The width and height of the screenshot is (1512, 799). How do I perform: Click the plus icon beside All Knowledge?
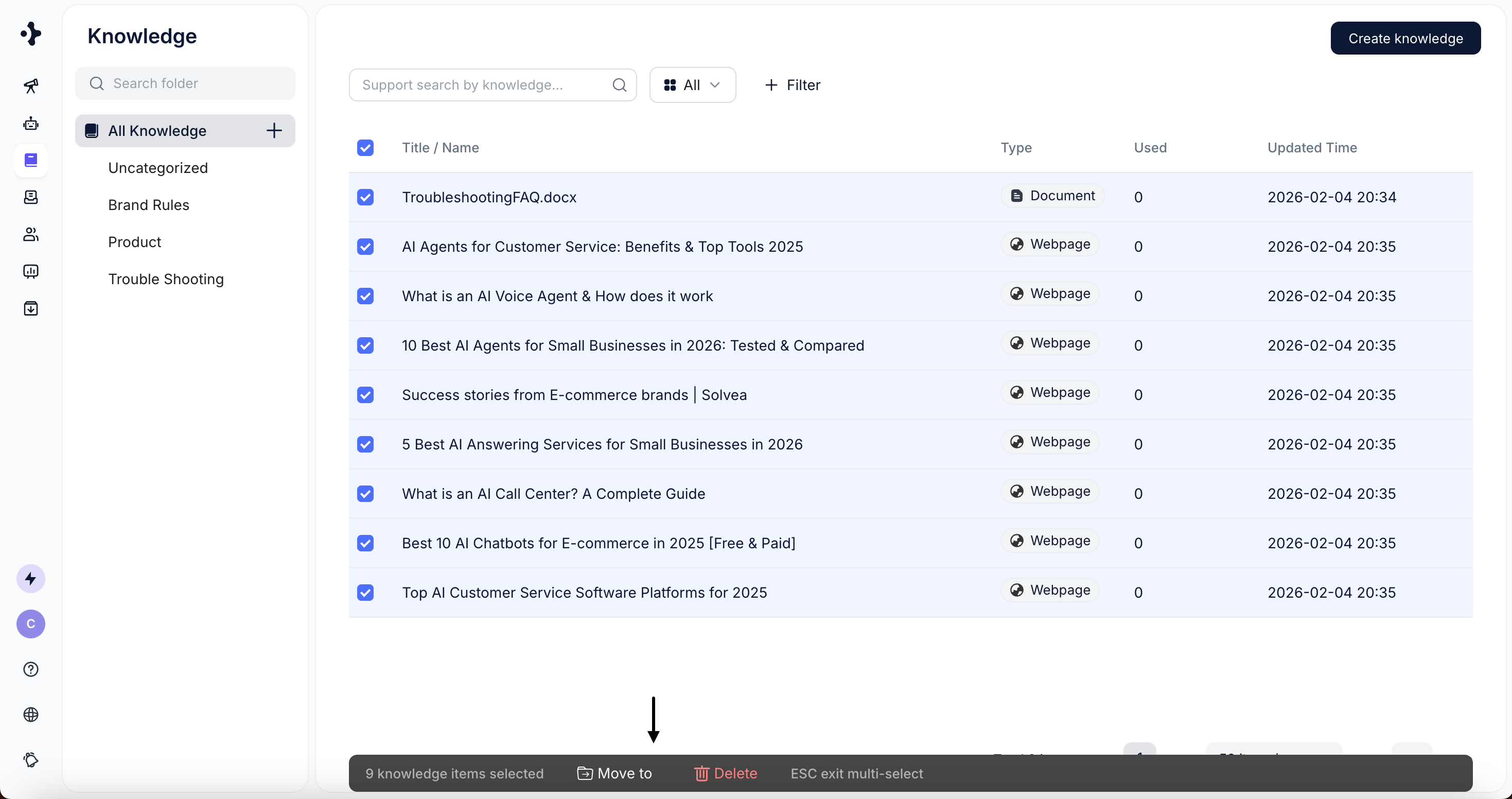(x=274, y=130)
